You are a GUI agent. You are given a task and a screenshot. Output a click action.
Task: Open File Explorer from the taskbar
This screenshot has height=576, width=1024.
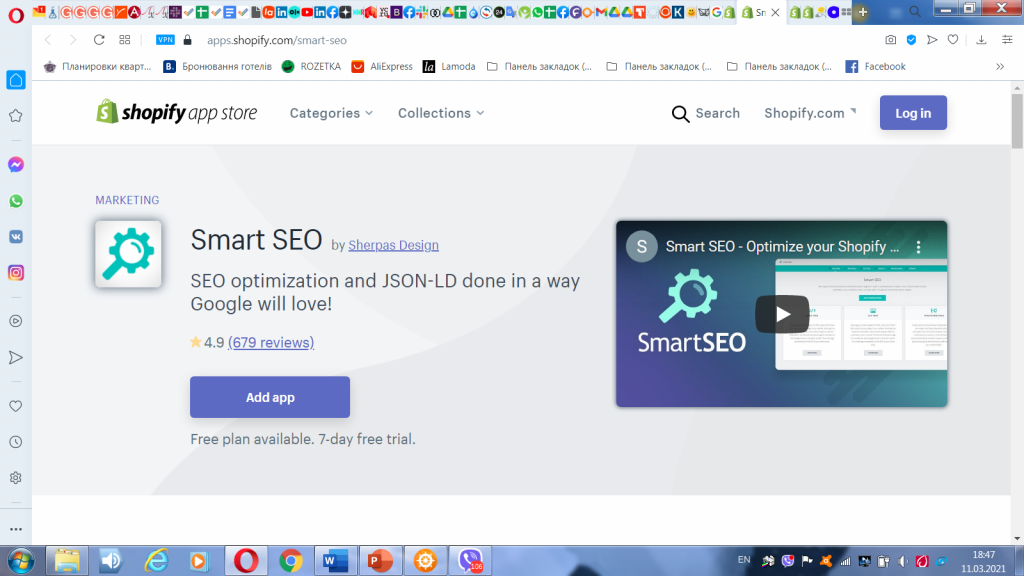tap(67, 561)
